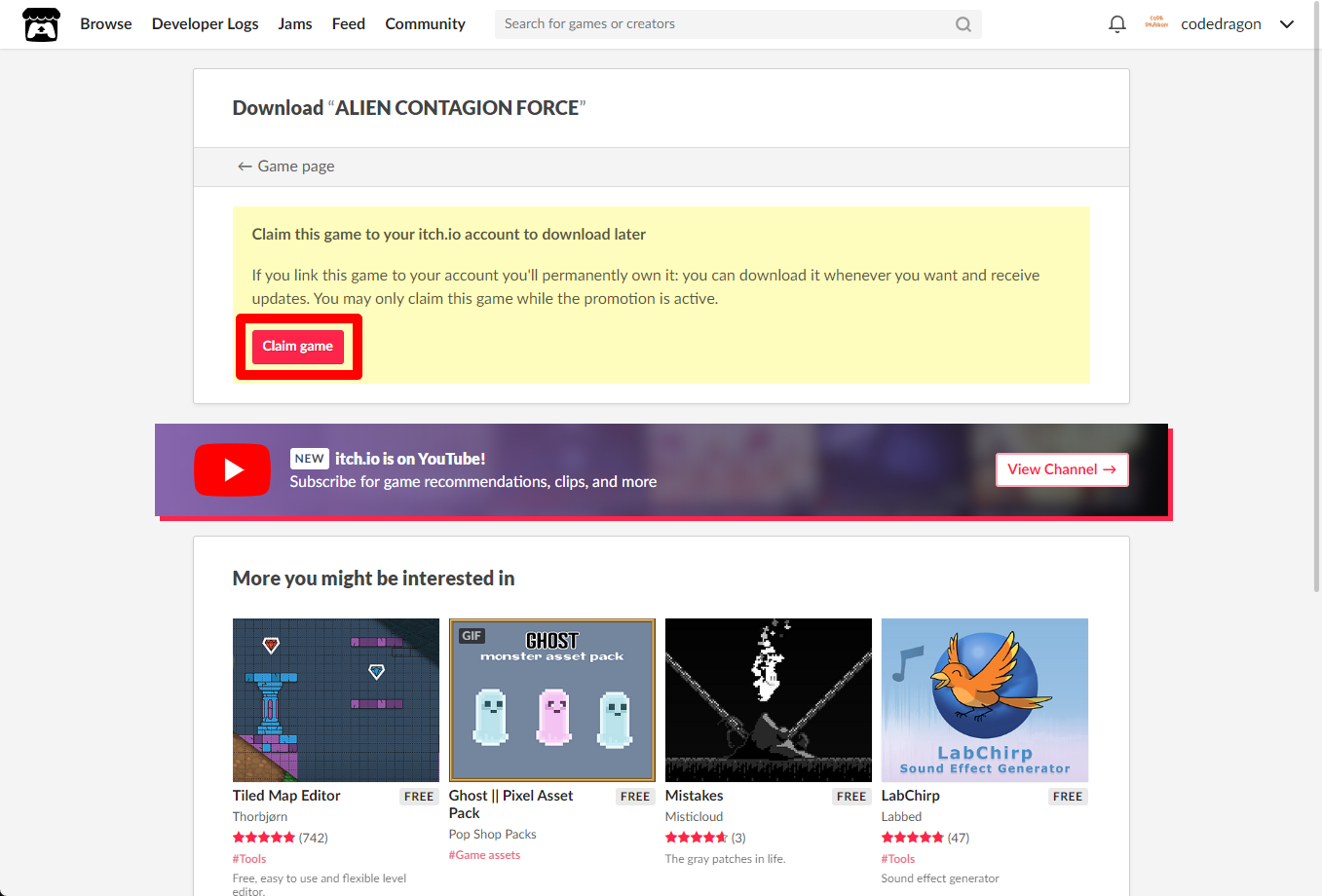Screen dimensions: 1322x896
Task: Click the GIF badge on Ghost thumbnail
Action: tap(472, 636)
